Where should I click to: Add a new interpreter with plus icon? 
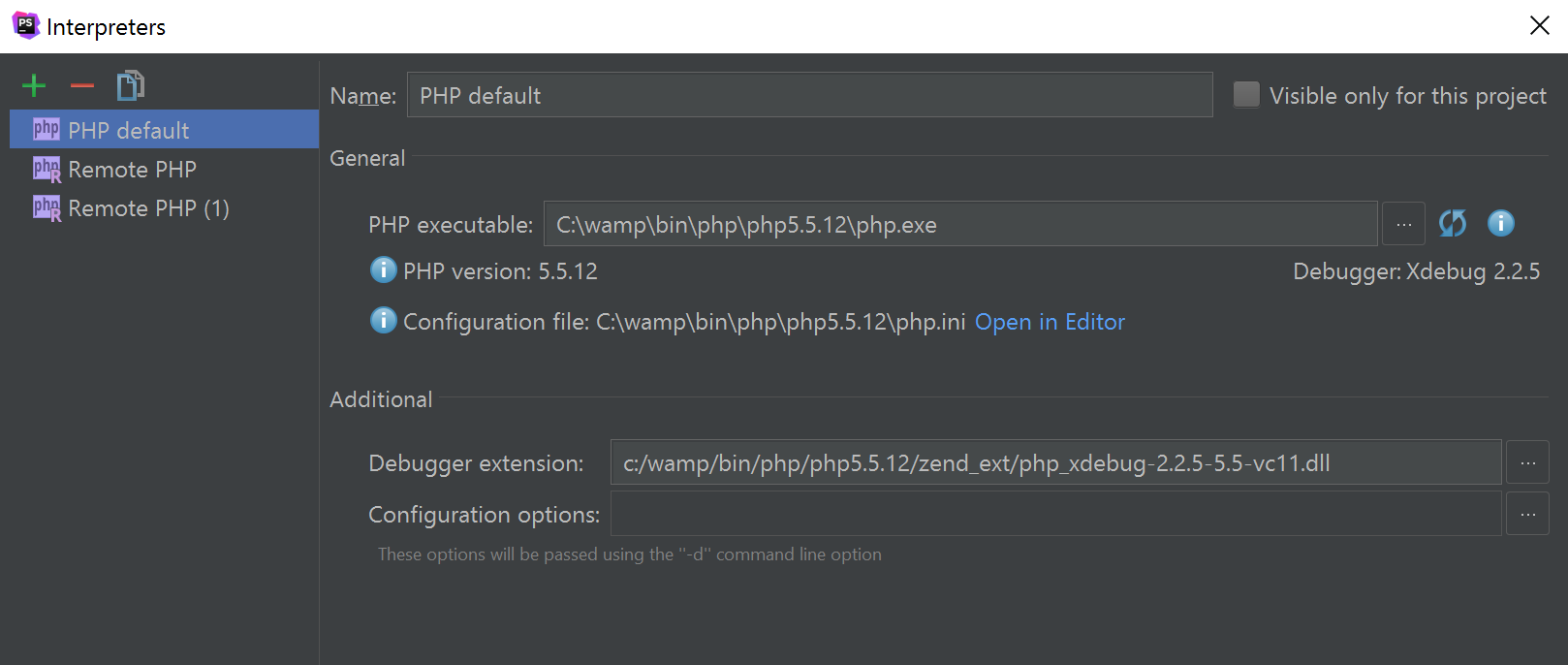click(x=34, y=86)
